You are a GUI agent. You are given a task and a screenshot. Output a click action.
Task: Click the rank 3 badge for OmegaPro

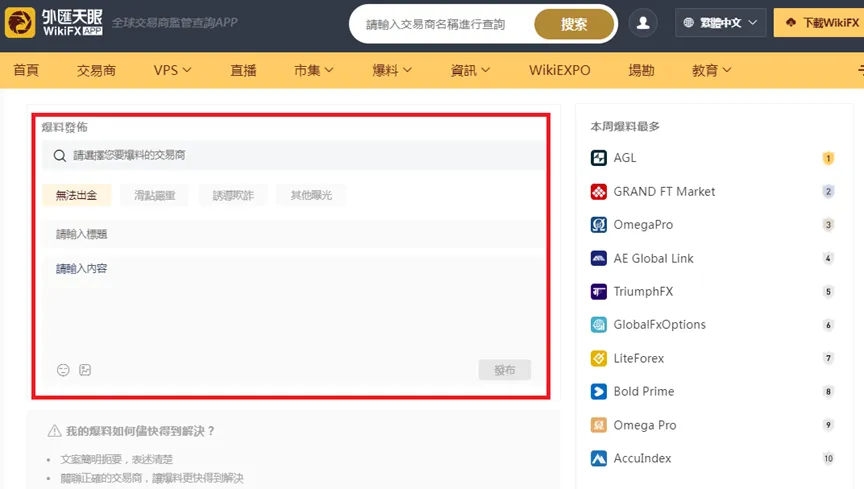(828, 225)
